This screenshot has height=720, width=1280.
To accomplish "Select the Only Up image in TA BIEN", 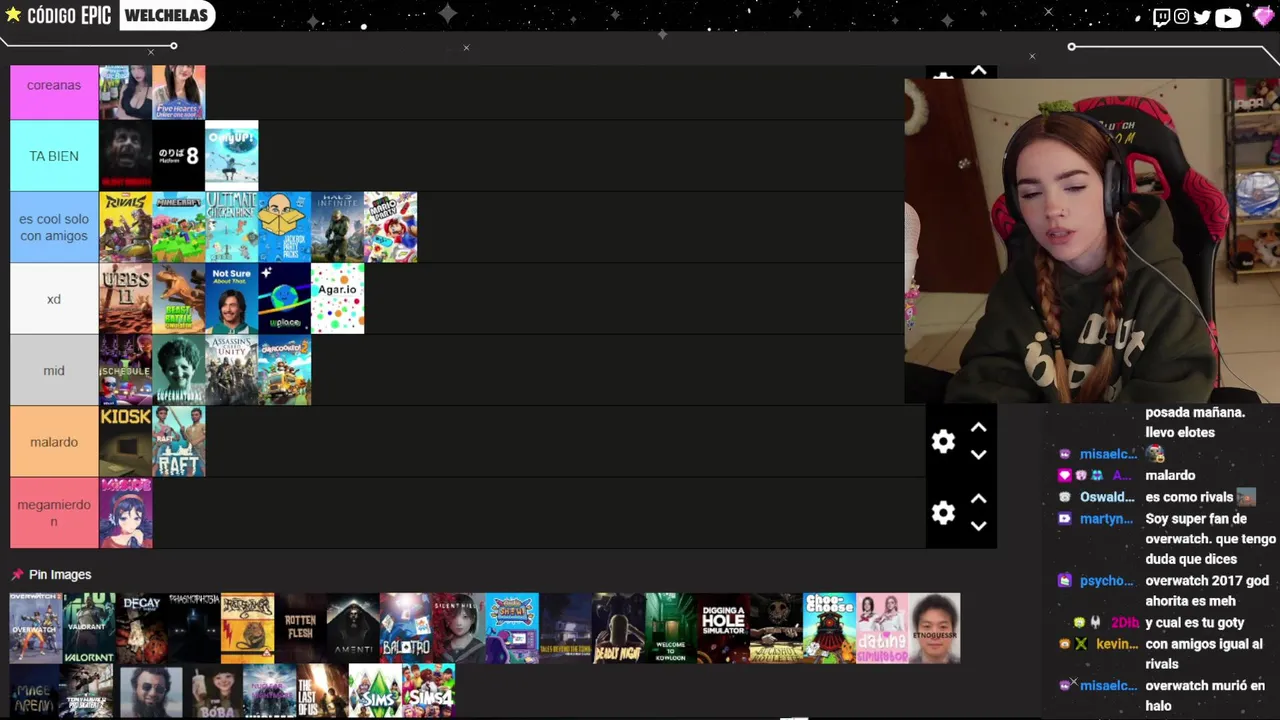I will [x=231, y=156].
